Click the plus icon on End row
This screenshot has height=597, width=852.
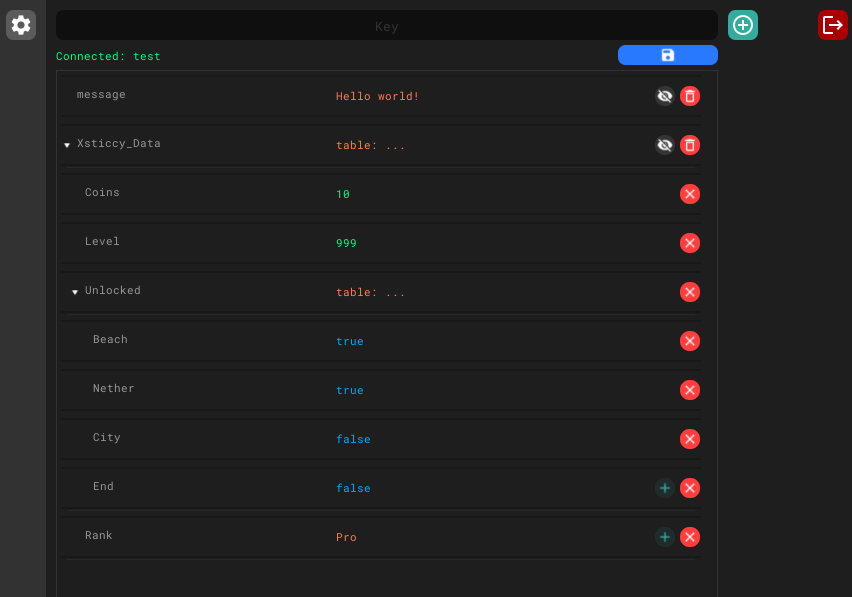click(x=664, y=488)
